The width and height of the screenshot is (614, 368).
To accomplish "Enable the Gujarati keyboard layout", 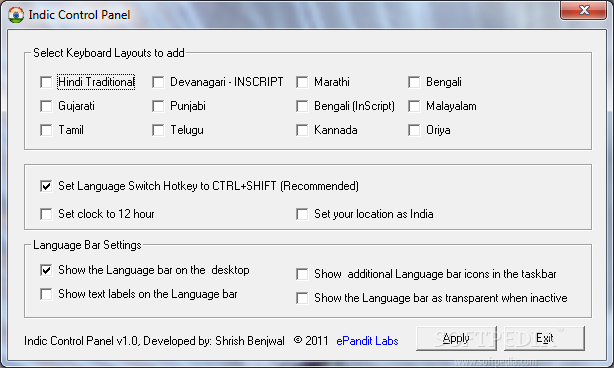I will click(x=46, y=106).
